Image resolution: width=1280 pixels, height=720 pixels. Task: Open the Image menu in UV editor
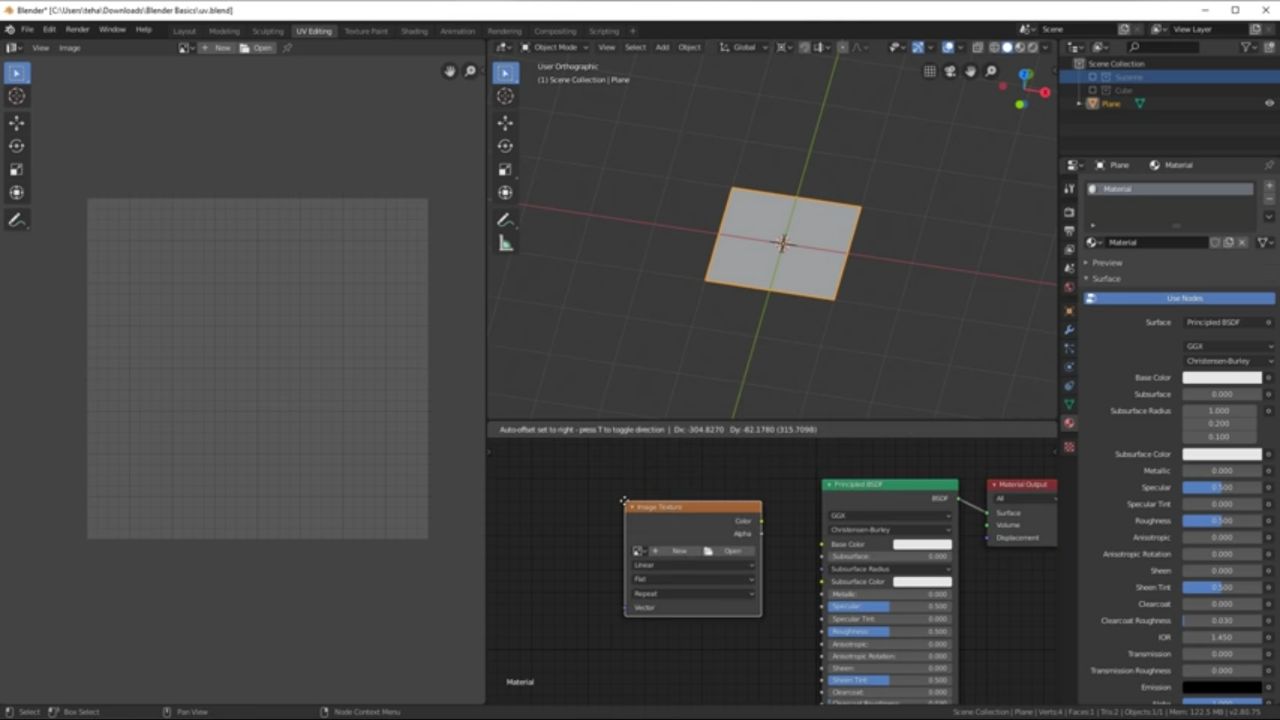coord(69,47)
